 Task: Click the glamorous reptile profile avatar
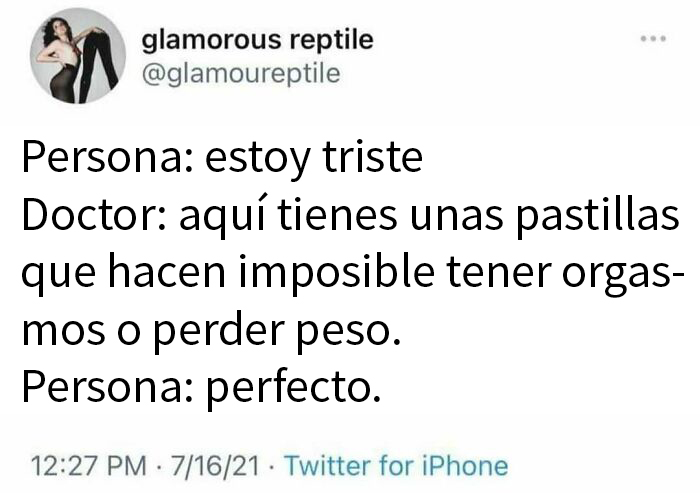pyautogui.click(x=76, y=56)
